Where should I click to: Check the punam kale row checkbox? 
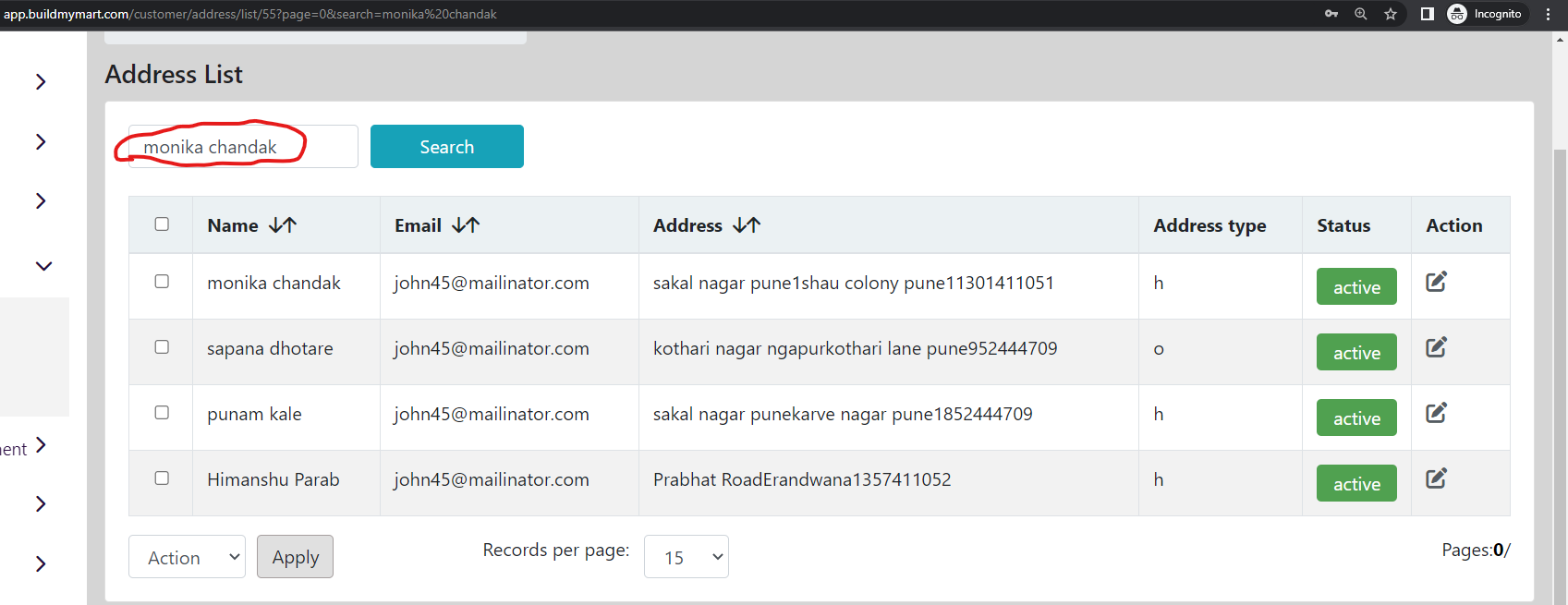162,413
